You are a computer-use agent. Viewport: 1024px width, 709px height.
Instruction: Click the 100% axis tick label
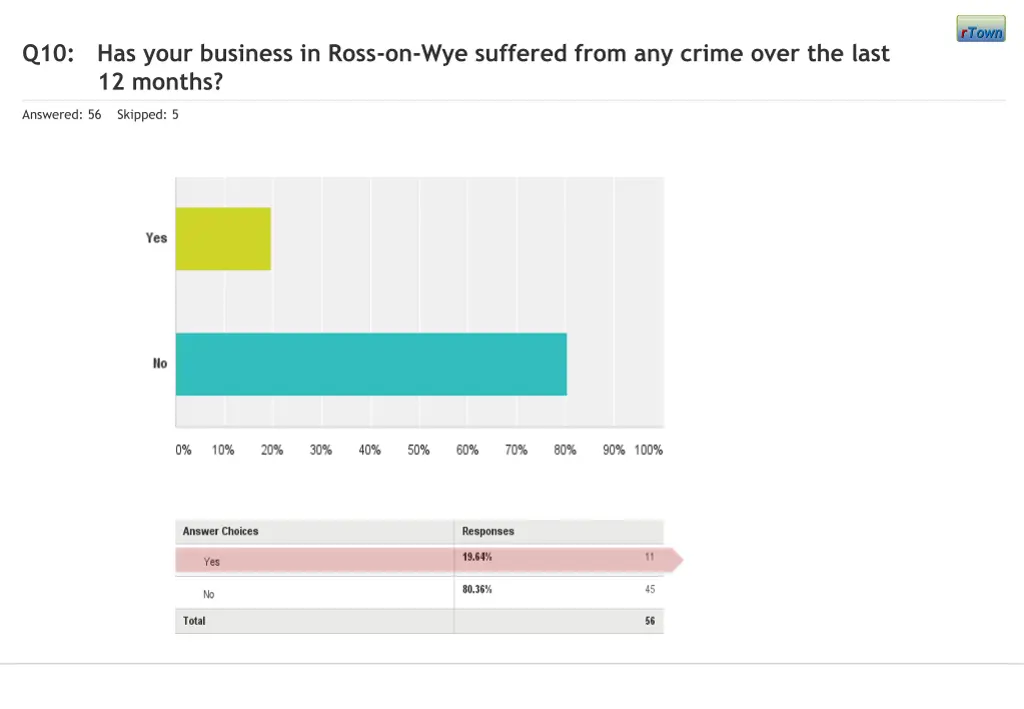pyautogui.click(x=648, y=450)
